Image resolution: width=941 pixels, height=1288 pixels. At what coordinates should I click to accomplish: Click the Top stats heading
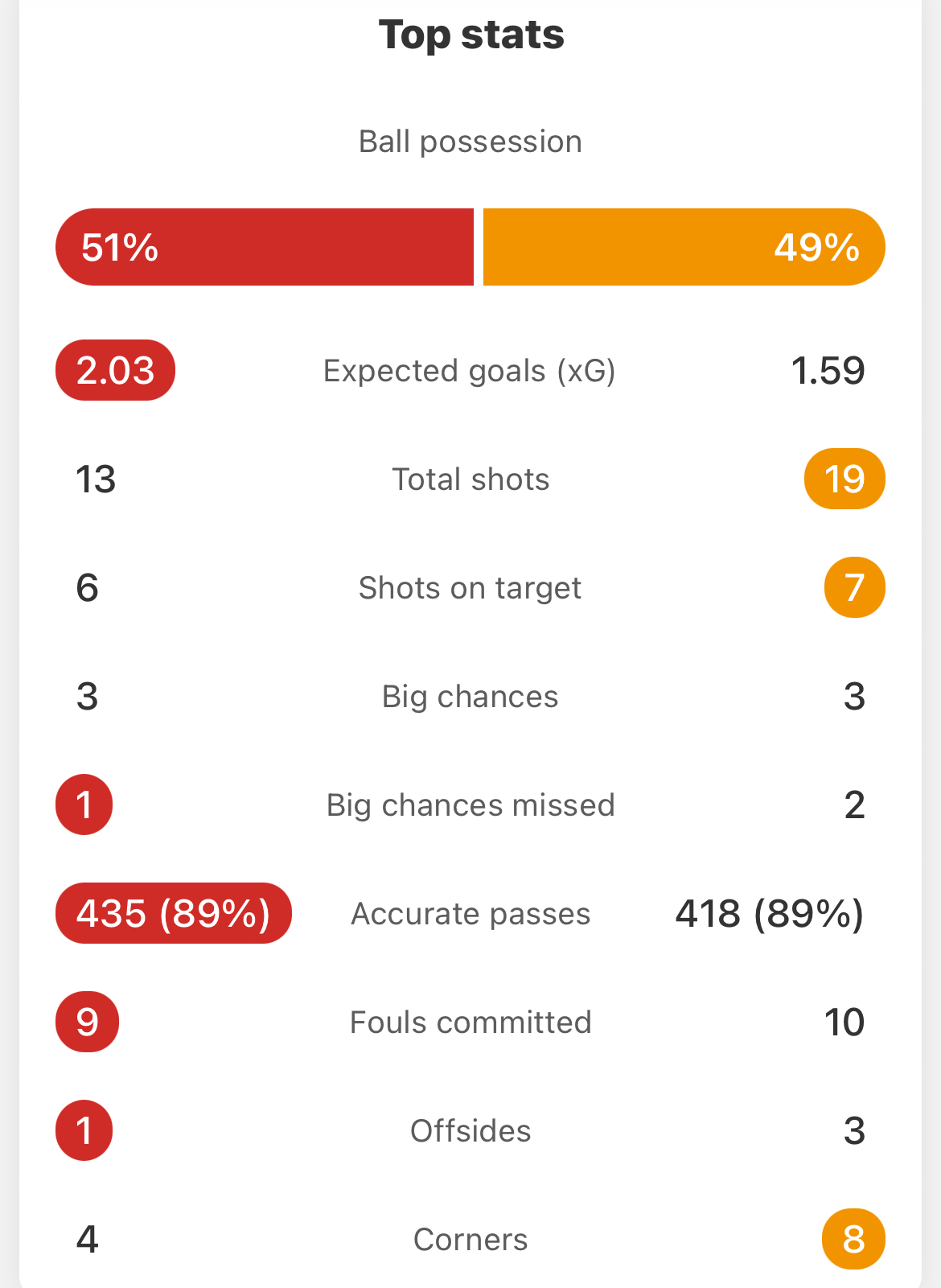tap(471, 35)
